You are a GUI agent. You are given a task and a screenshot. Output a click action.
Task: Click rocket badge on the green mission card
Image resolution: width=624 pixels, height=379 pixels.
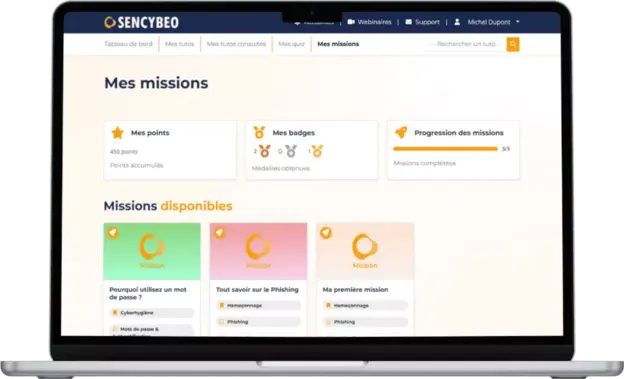coord(113,232)
